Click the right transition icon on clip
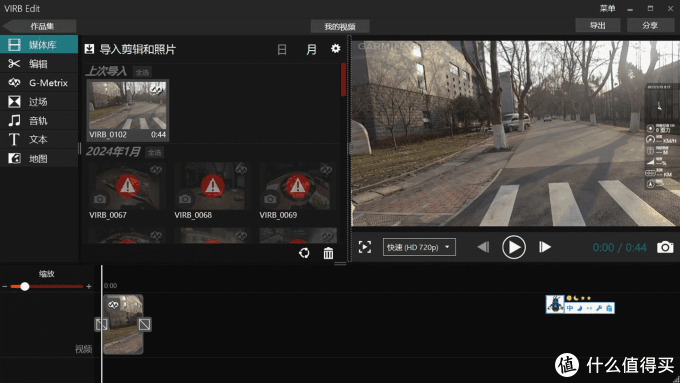 [144, 324]
